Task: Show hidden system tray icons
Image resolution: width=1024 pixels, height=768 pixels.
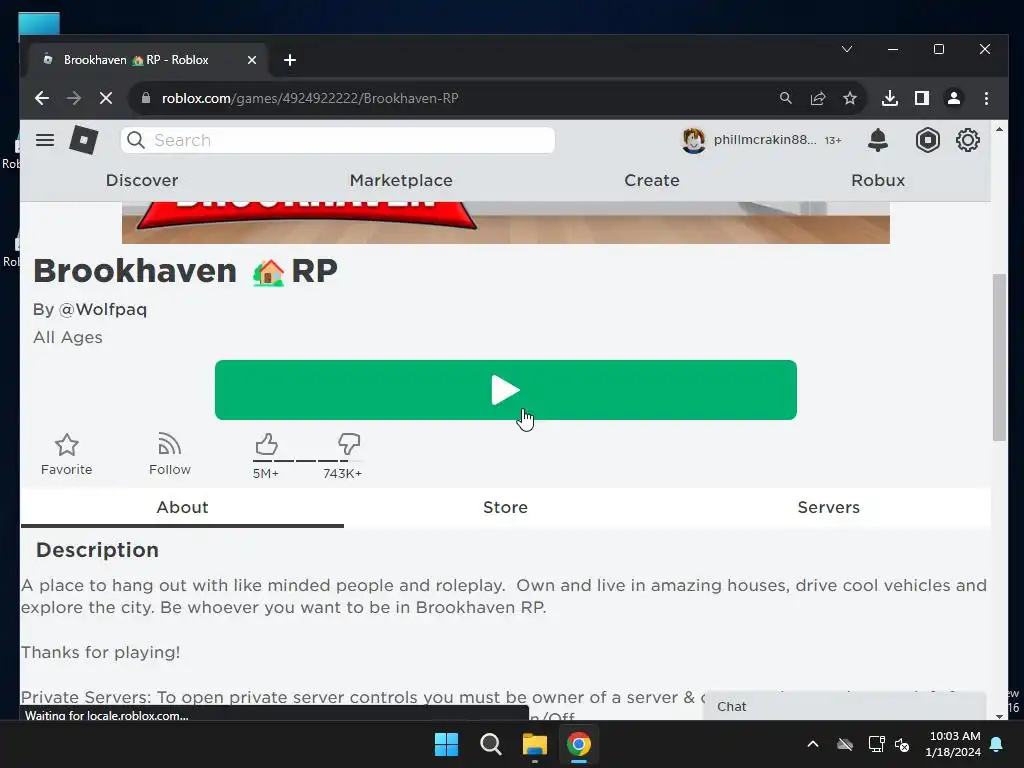Action: point(813,744)
